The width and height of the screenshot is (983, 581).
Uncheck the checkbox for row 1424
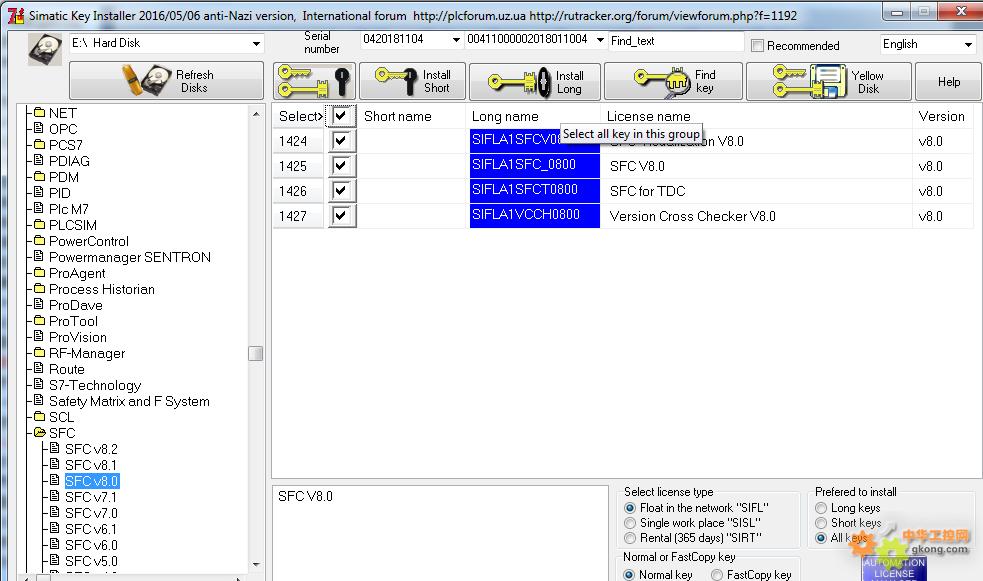coord(340,140)
